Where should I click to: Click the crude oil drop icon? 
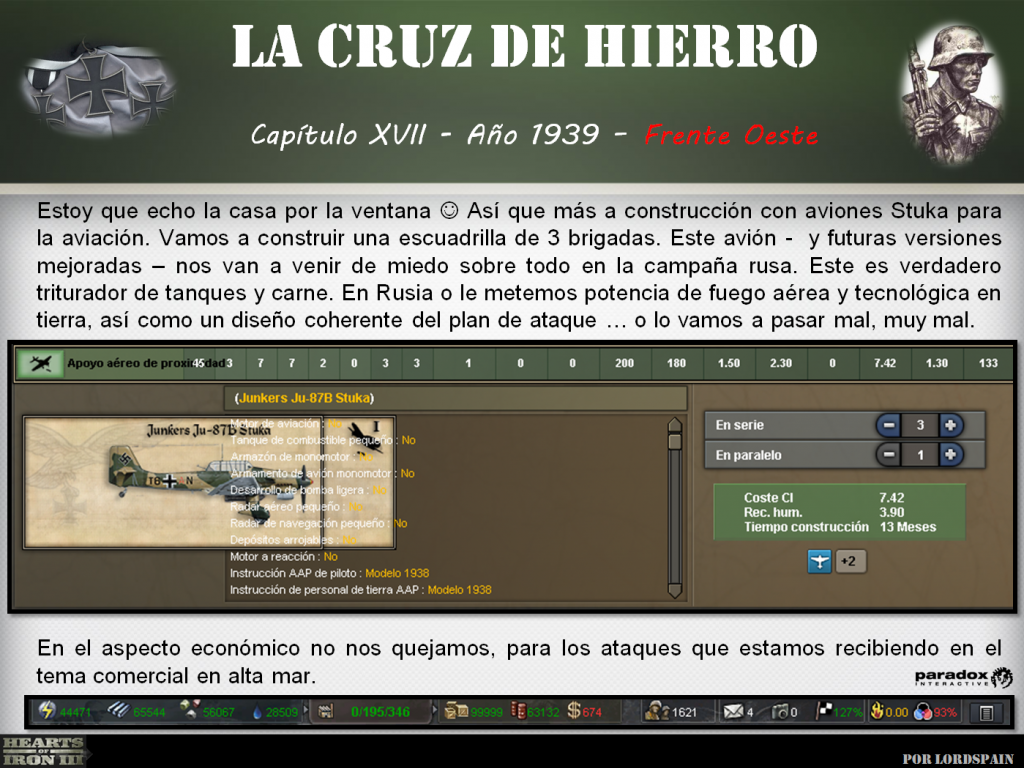(x=257, y=712)
